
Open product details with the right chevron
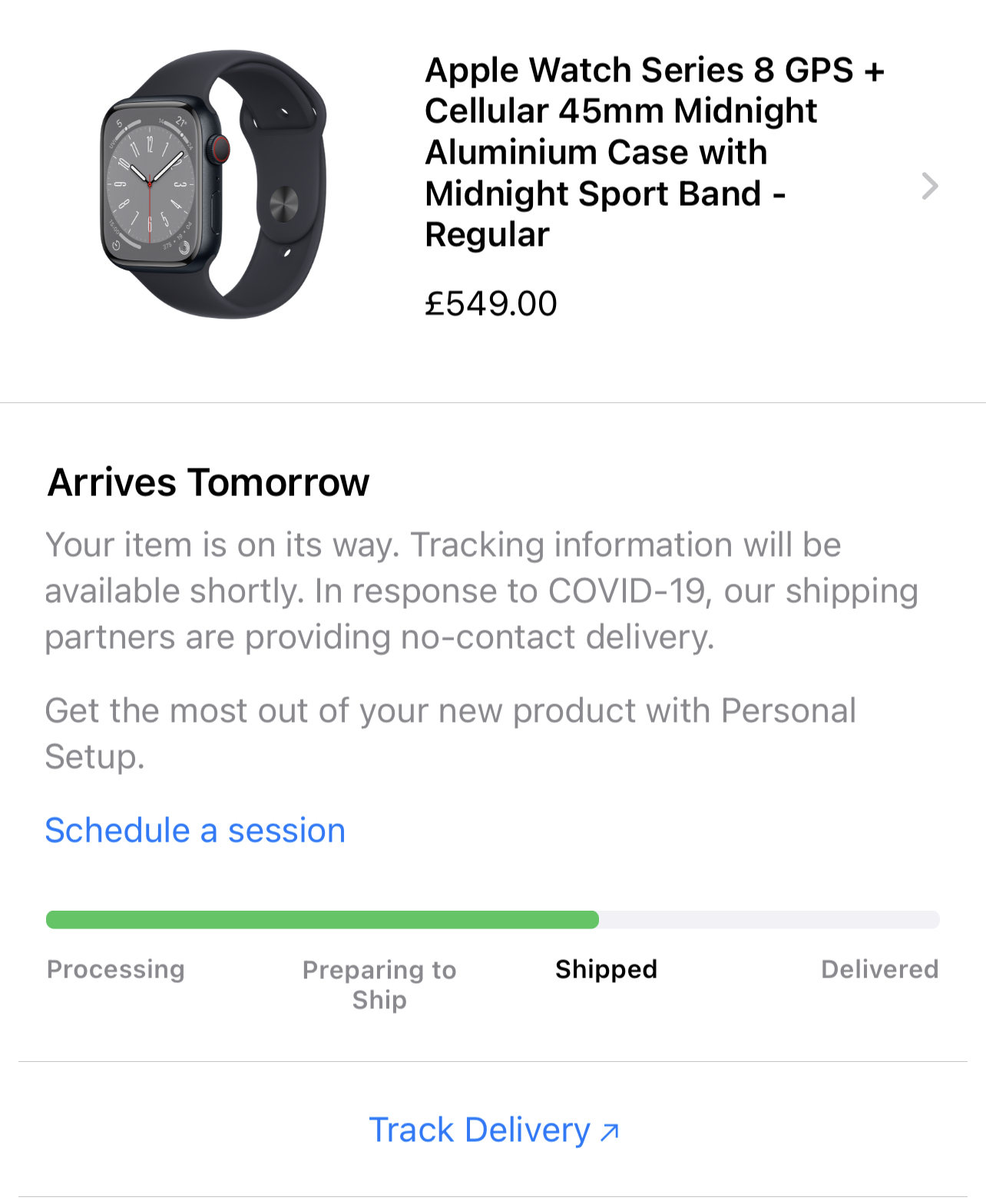(x=929, y=186)
